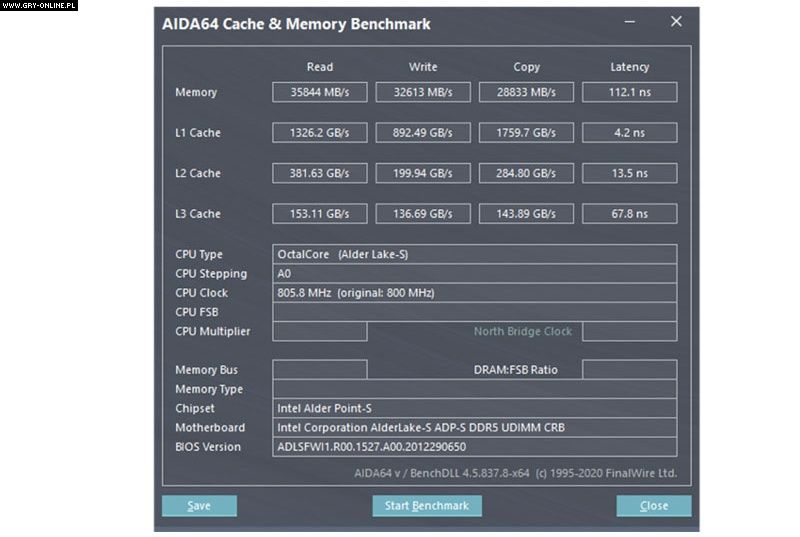This screenshot has width=800, height=537.
Task: Click the L3 Cache Read 153.11 GB/s value
Action: pos(320,214)
